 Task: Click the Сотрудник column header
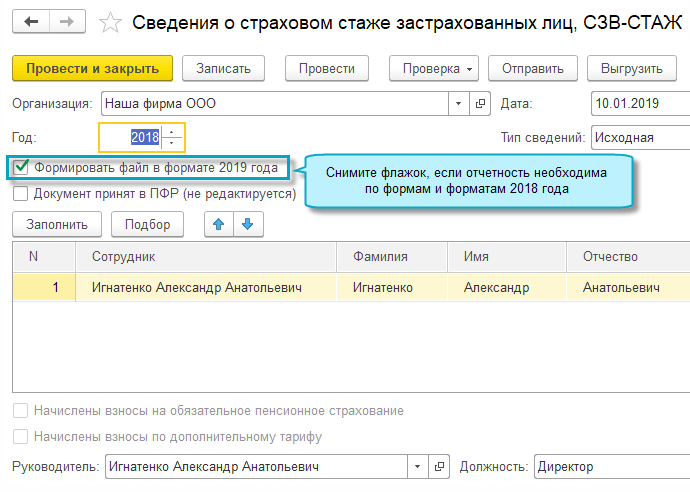pos(124,257)
